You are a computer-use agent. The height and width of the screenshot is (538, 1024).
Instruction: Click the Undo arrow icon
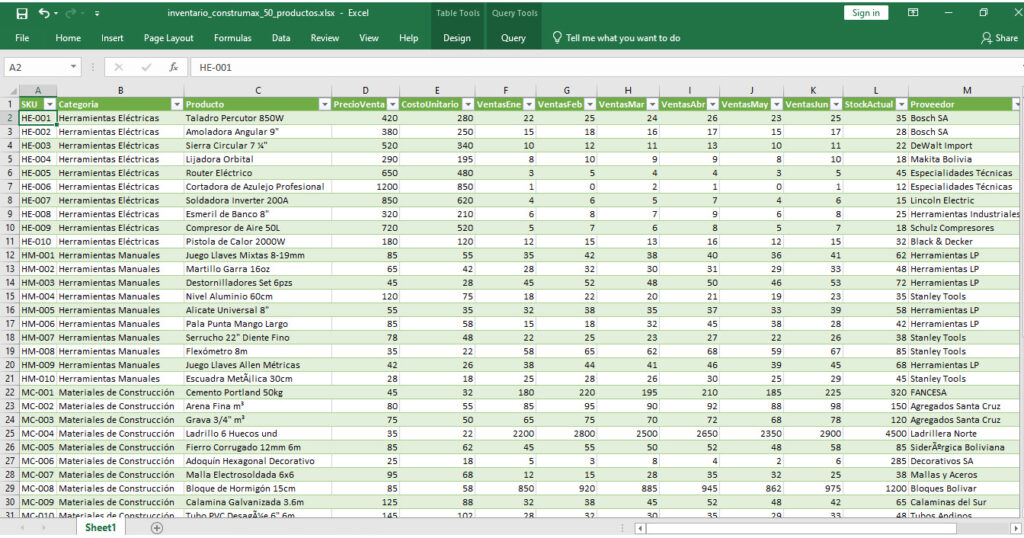(44, 13)
